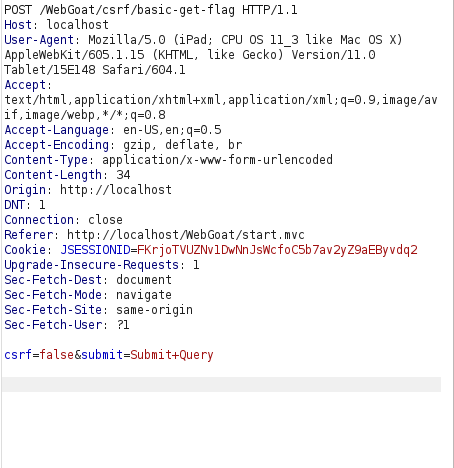Select the Sec-Fetch-Dest header name

coord(53,280)
